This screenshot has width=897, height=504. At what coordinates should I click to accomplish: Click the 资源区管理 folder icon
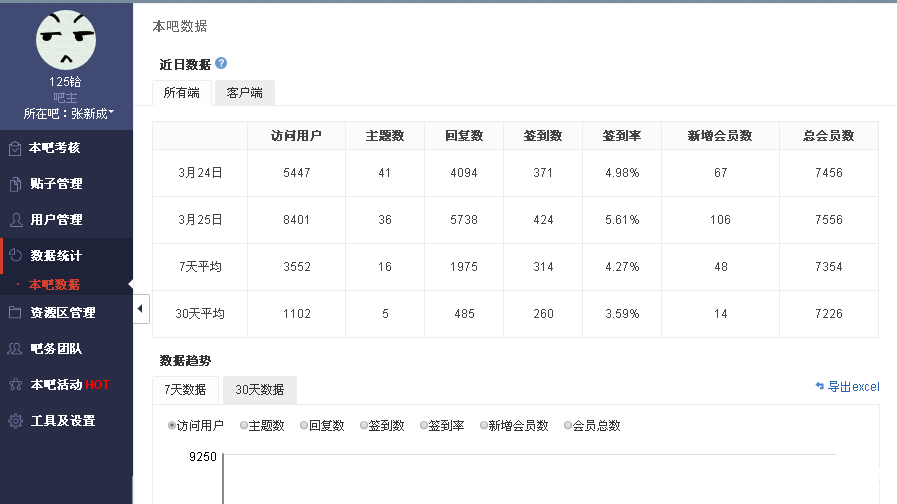[x=15, y=313]
